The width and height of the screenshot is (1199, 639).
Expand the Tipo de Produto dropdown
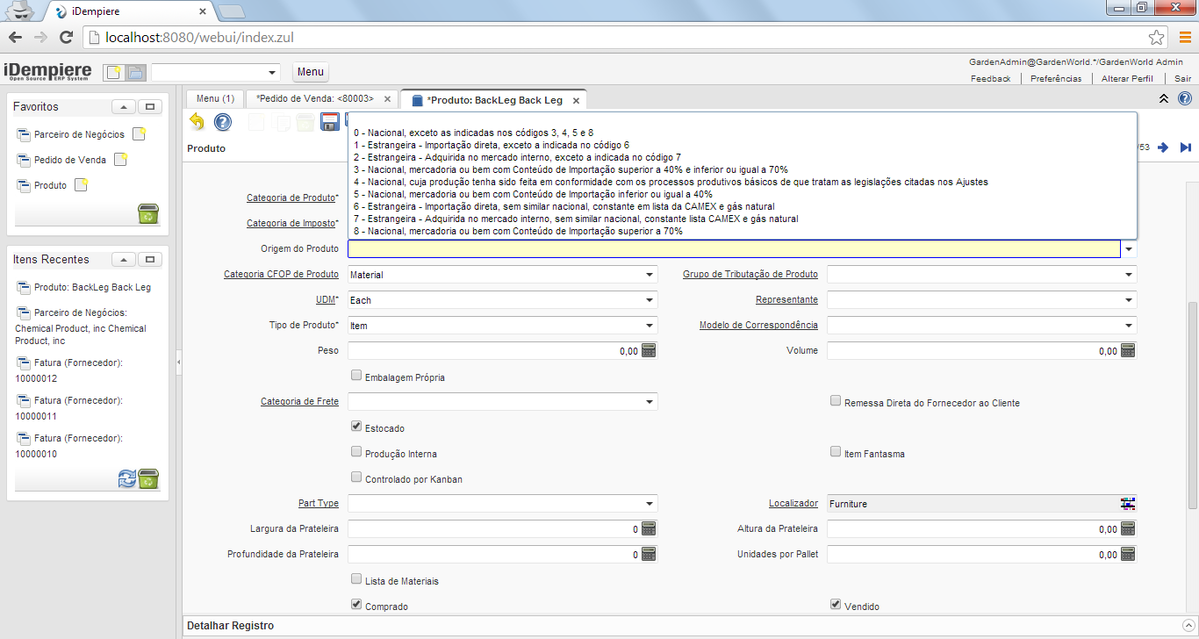[x=649, y=325]
